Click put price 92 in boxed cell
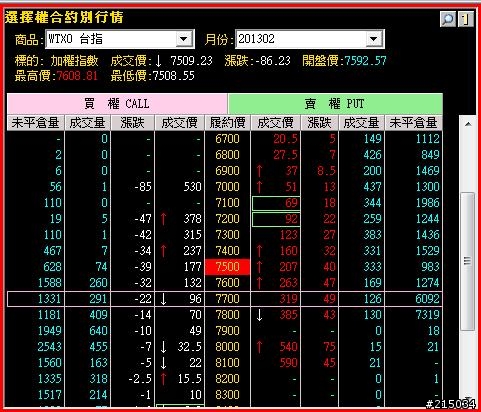 276,219
